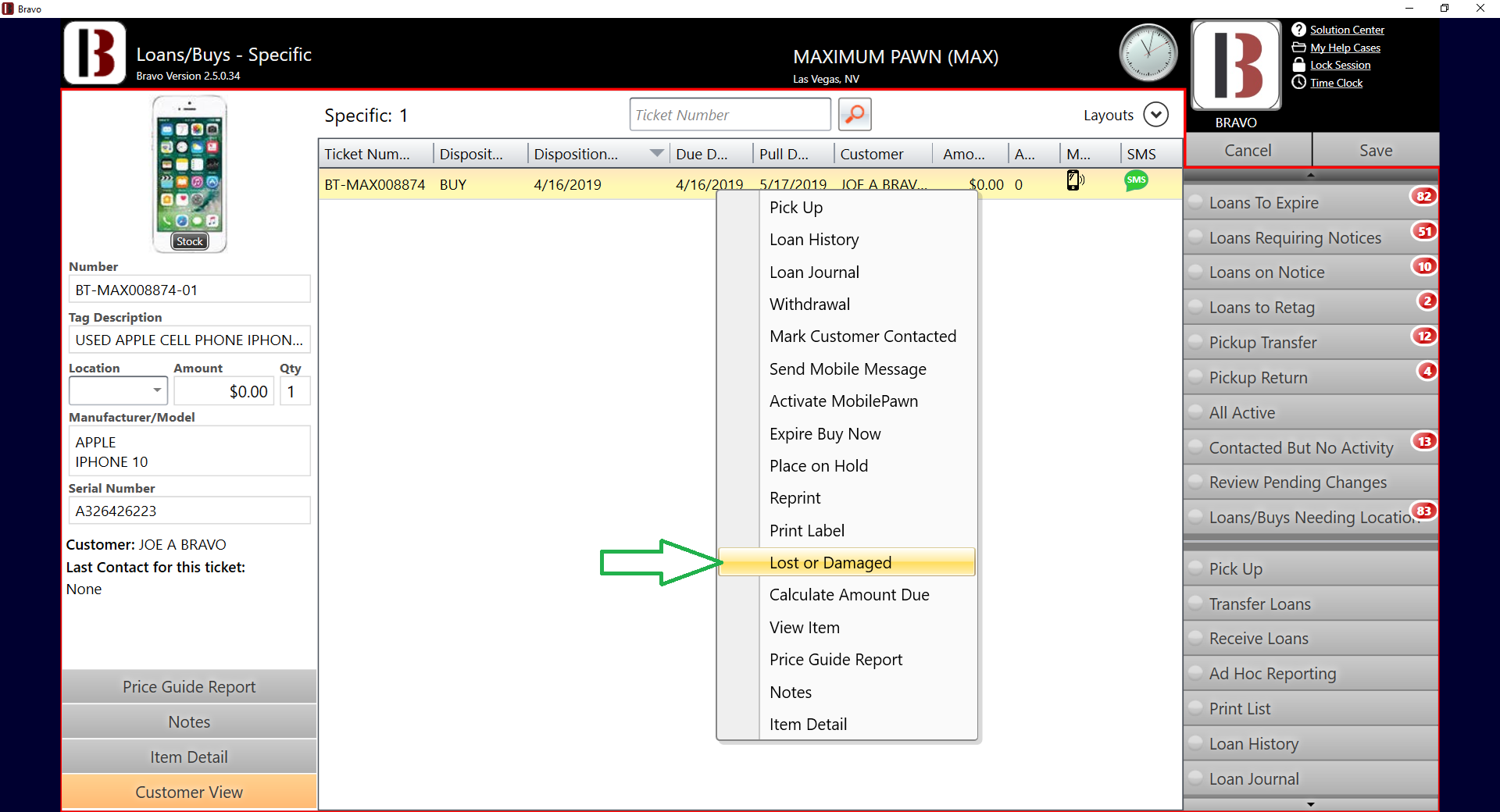Choose Price Guide Report in context menu

pyautogui.click(x=847, y=660)
